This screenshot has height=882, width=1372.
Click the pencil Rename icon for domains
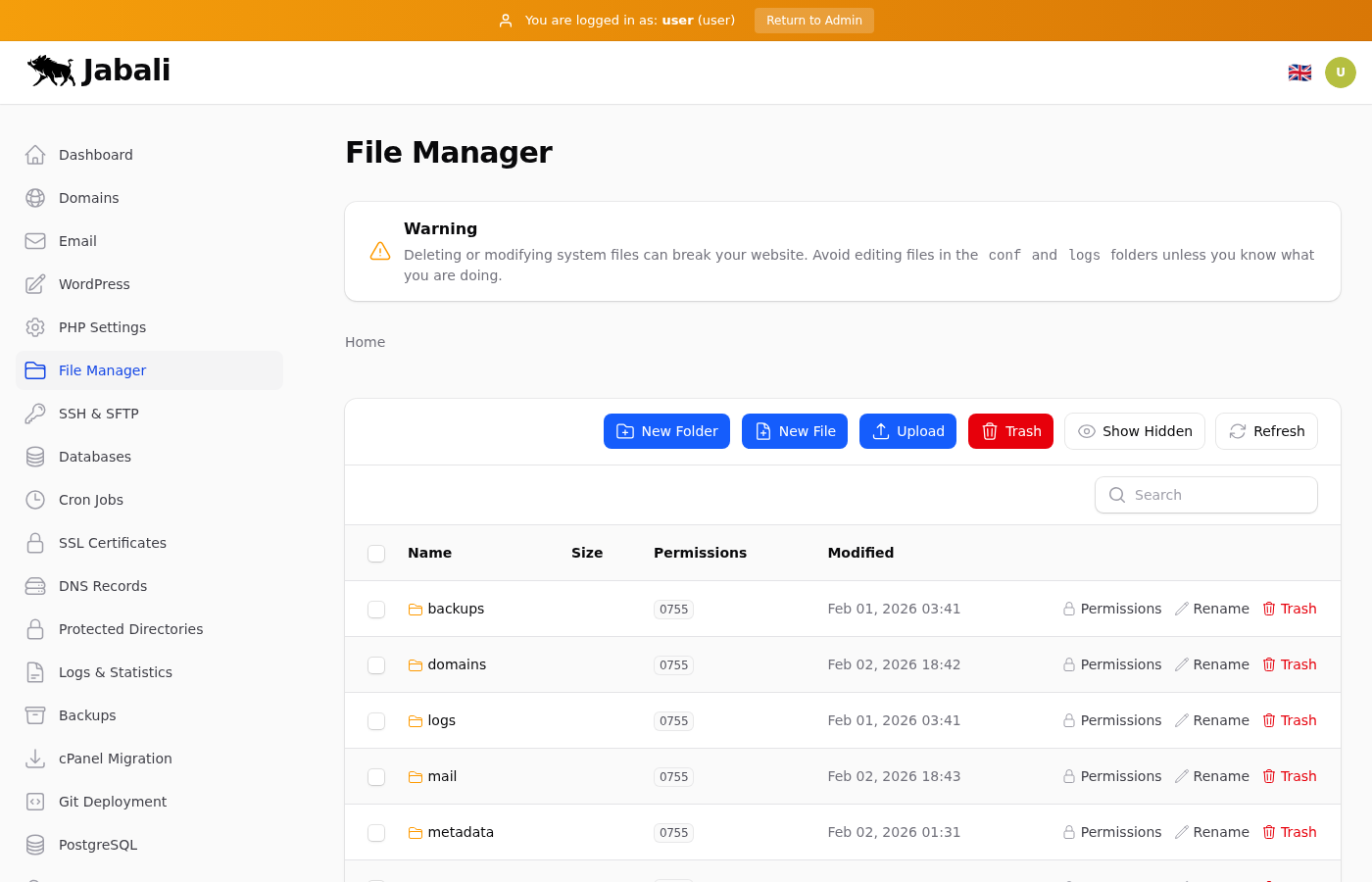[x=1182, y=664]
